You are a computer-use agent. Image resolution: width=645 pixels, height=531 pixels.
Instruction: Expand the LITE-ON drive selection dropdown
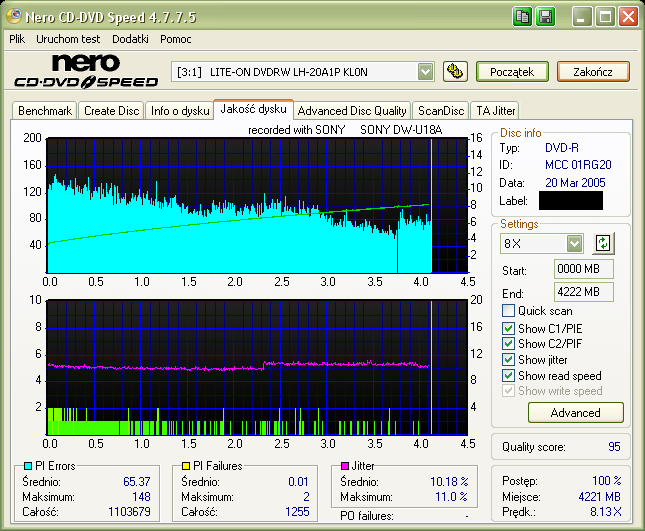pyautogui.click(x=425, y=72)
